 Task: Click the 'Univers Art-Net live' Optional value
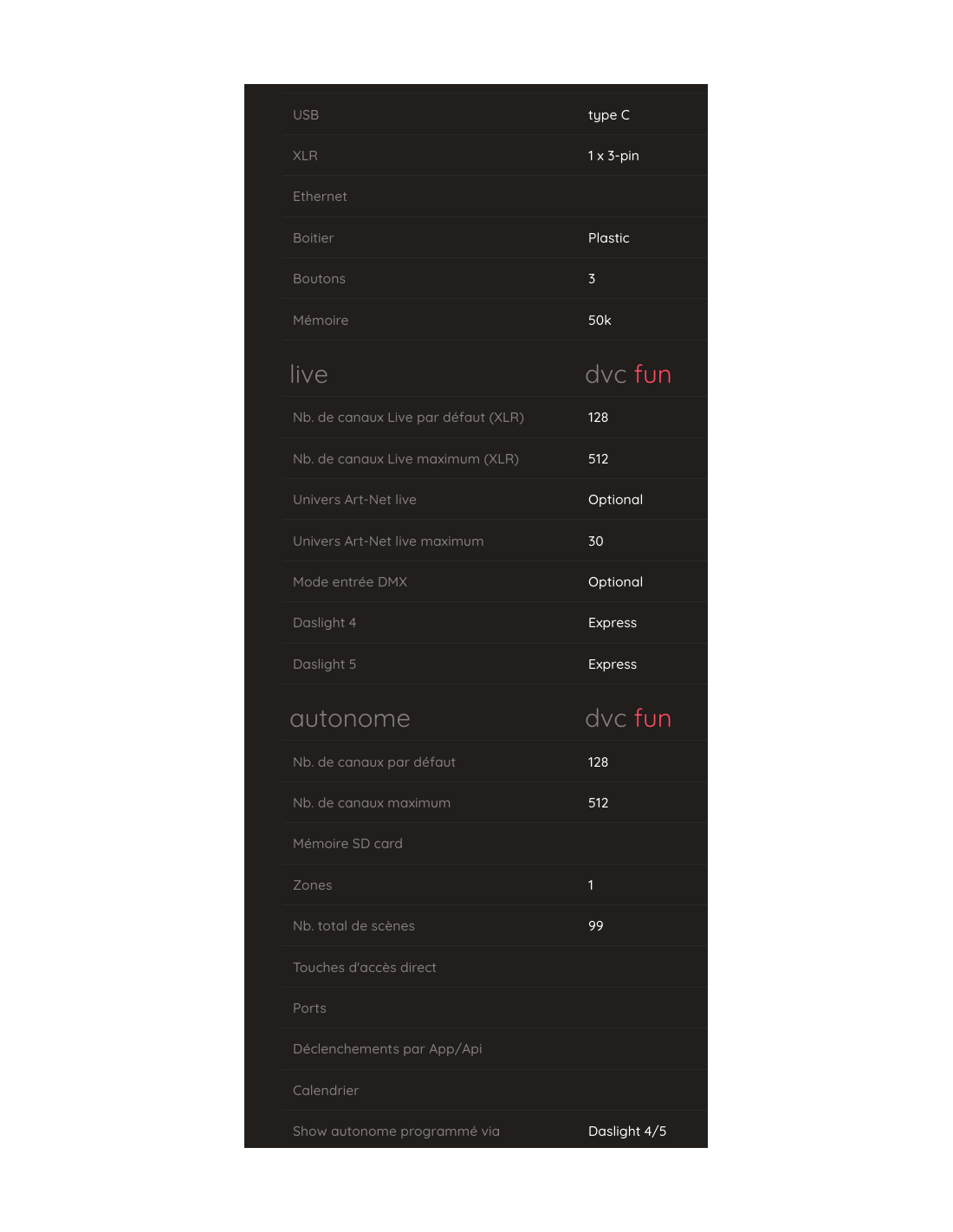coord(615,500)
